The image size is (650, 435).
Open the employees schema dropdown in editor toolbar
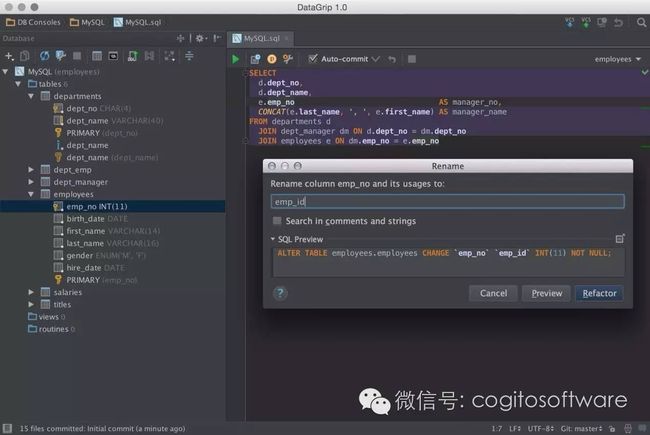pos(618,59)
